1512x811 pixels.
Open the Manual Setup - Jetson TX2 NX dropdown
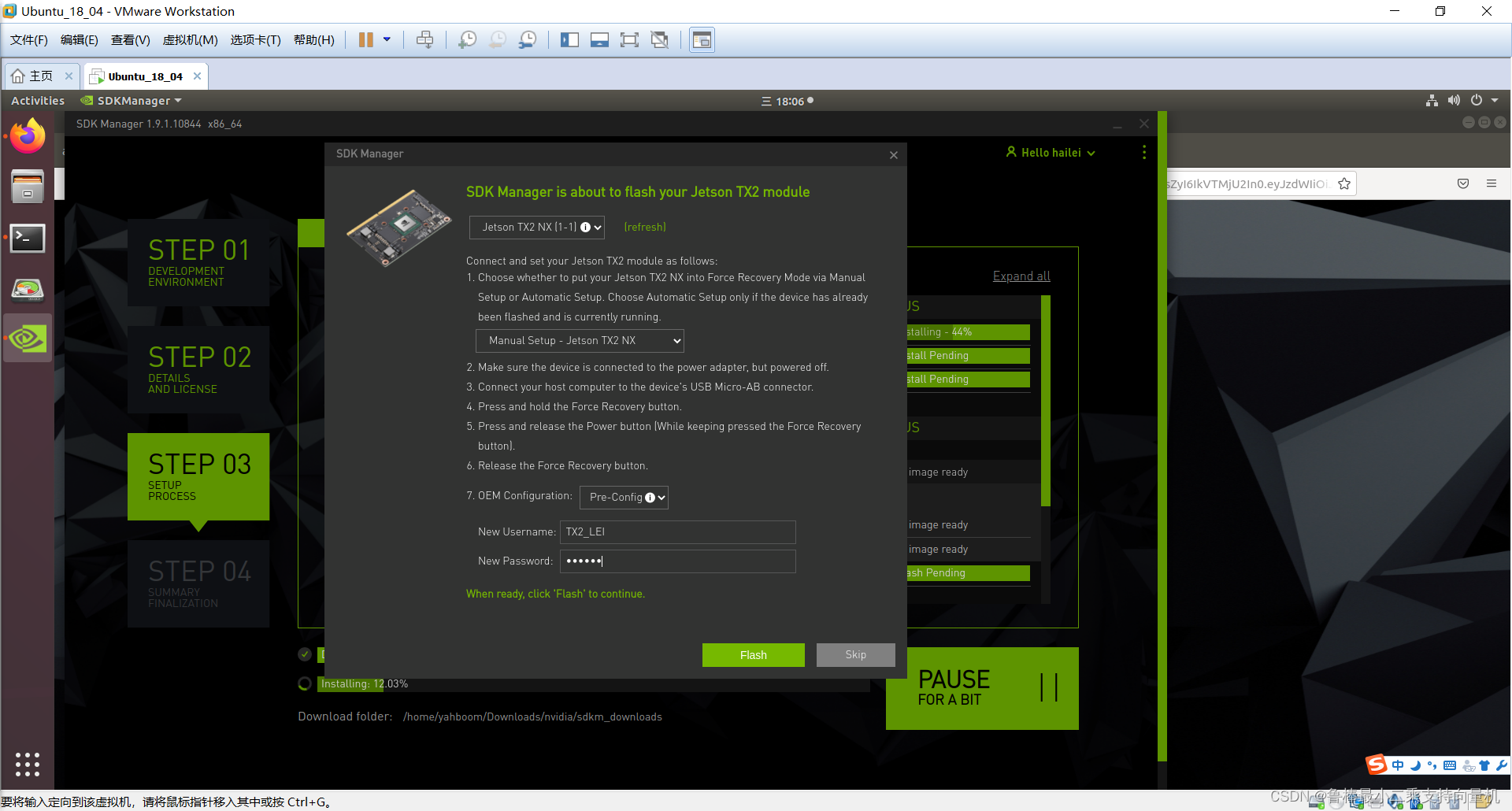(580, 341)
